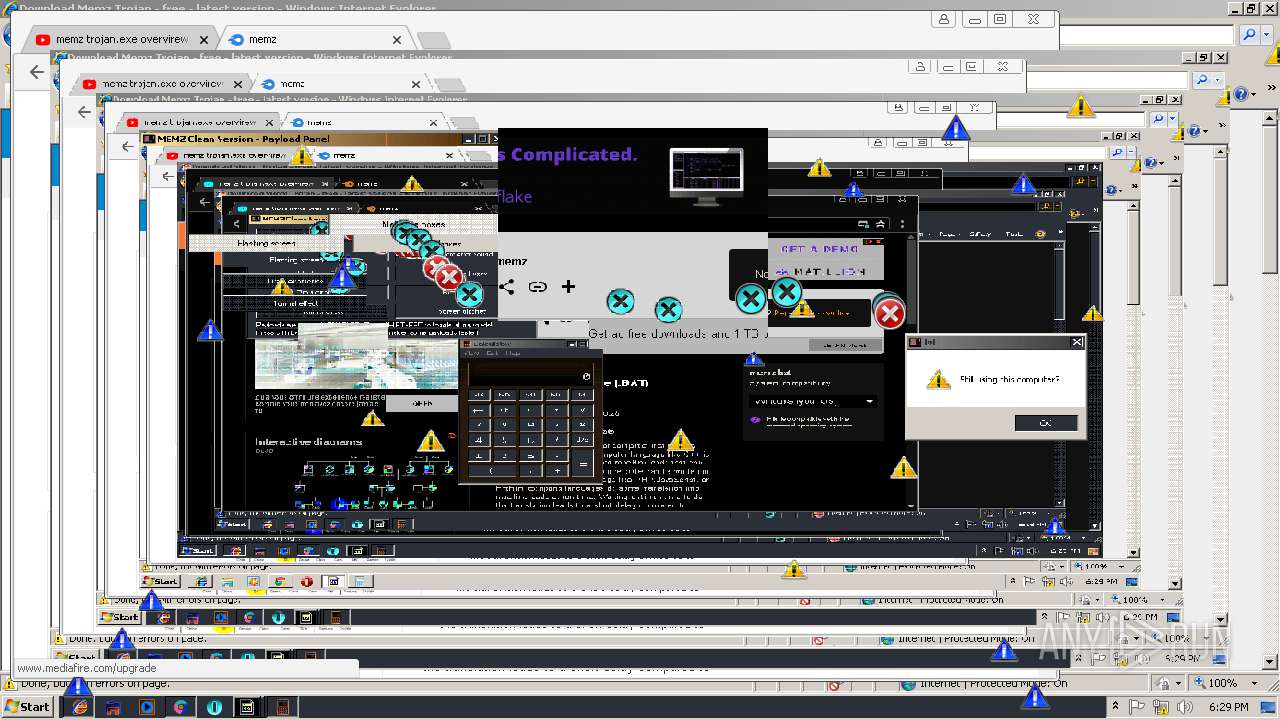Close the front 'memz trojan.exe overview' tab
Viewport: 1280px width, 720px height.
coord(203,40)
